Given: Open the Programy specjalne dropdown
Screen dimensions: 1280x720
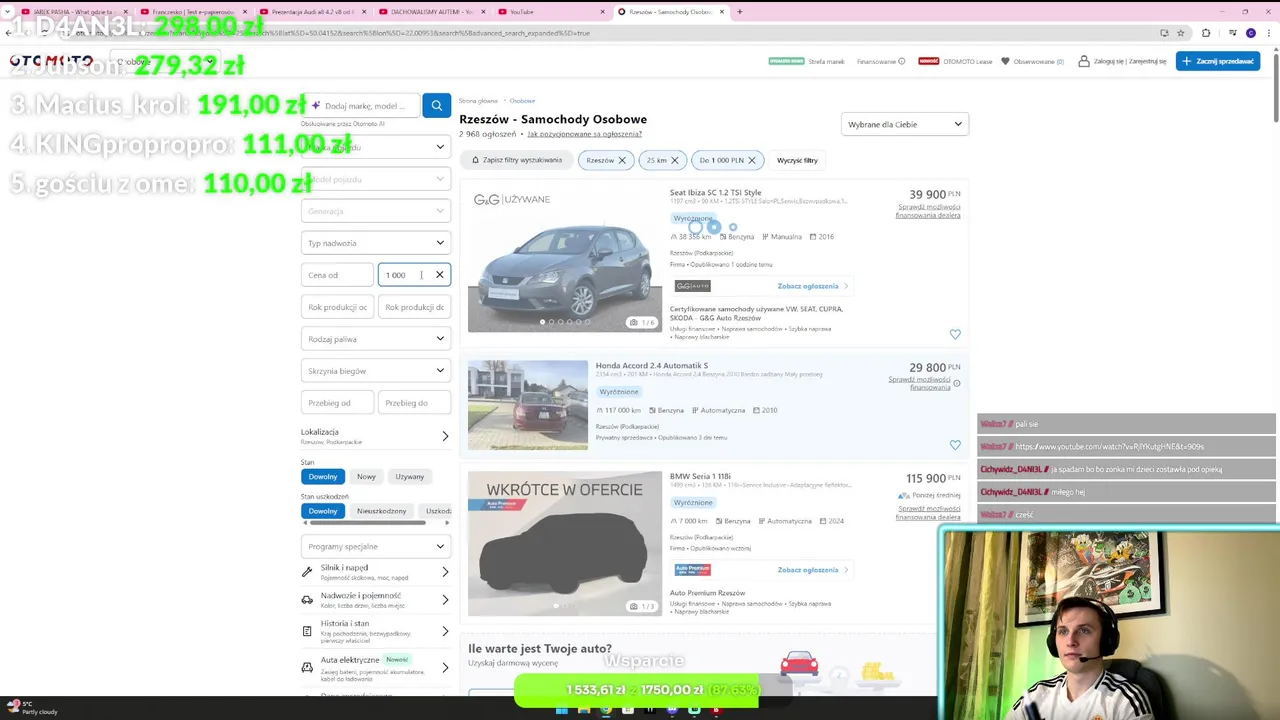Looking at the screenshot, I should click(376, 547).
